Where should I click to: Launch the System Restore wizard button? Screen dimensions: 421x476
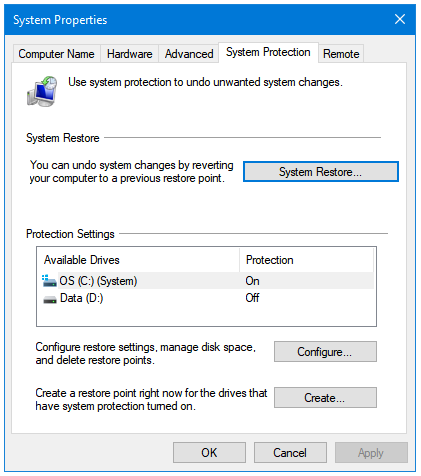321,172
